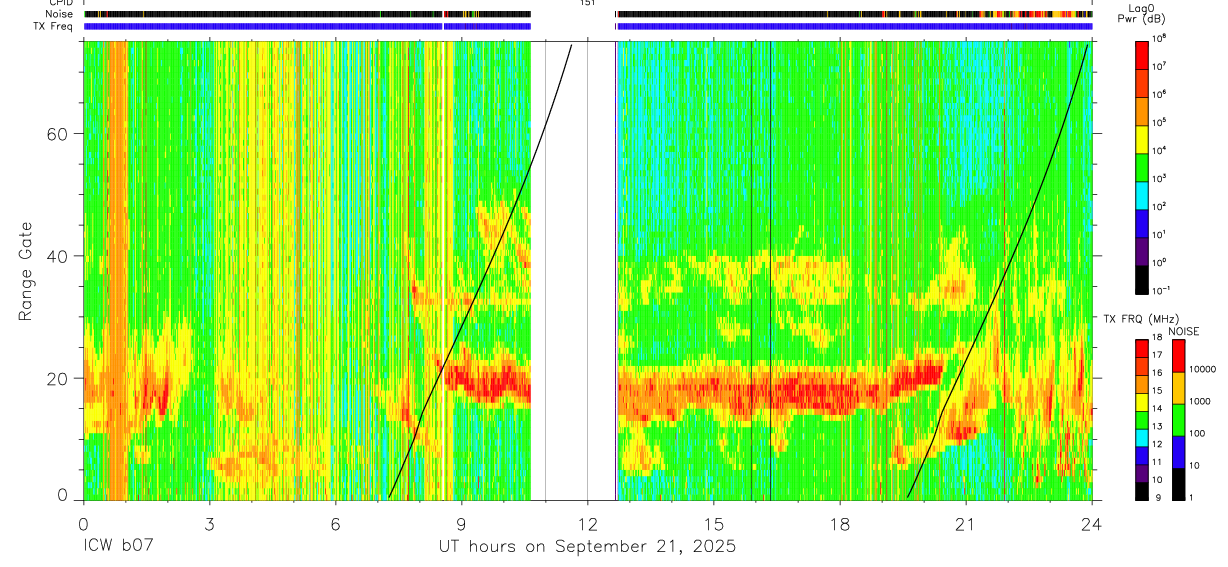Click the x-axis tick label '6'
Viewport: 1228px width, 567px height.
click(x=336, y=523)
